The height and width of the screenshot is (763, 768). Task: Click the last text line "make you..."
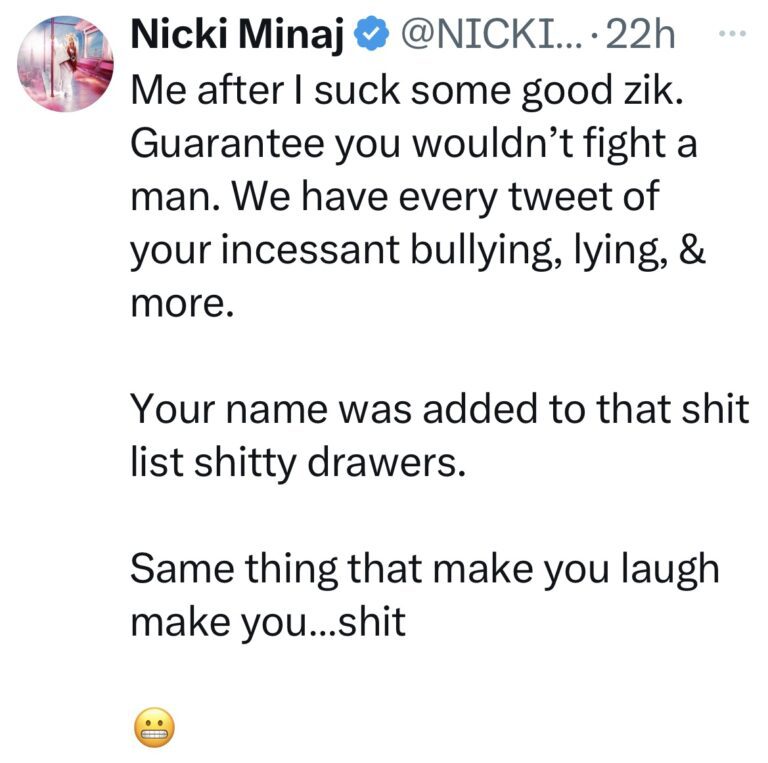pos(268,621)
